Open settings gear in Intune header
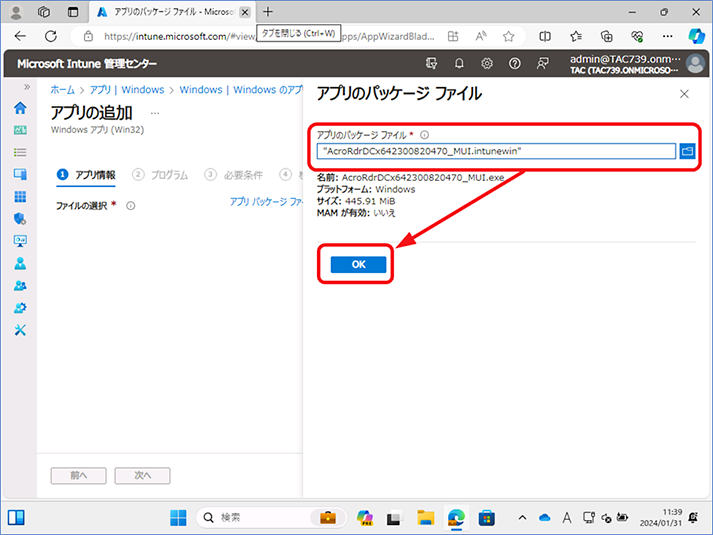Viewport: 713px width, 535px height. [487, 64]
